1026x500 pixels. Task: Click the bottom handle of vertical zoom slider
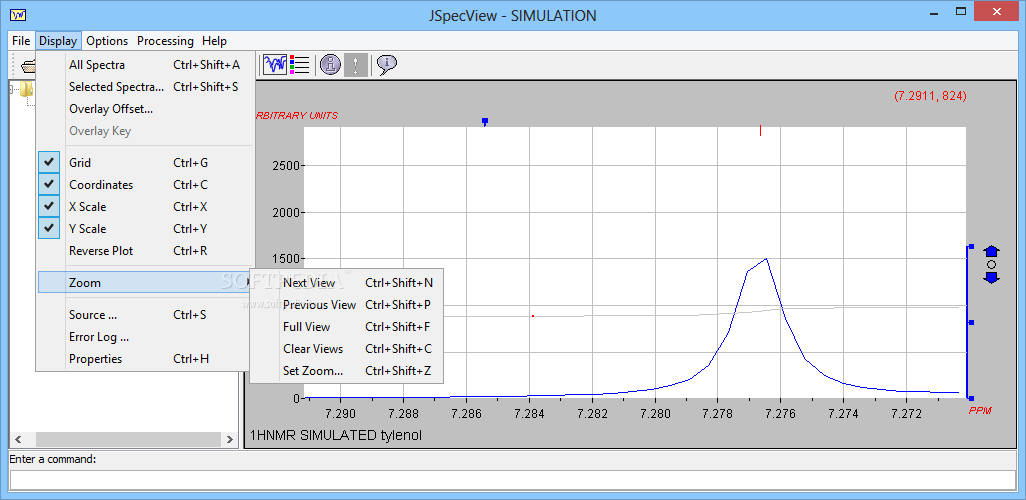[972, 398]
